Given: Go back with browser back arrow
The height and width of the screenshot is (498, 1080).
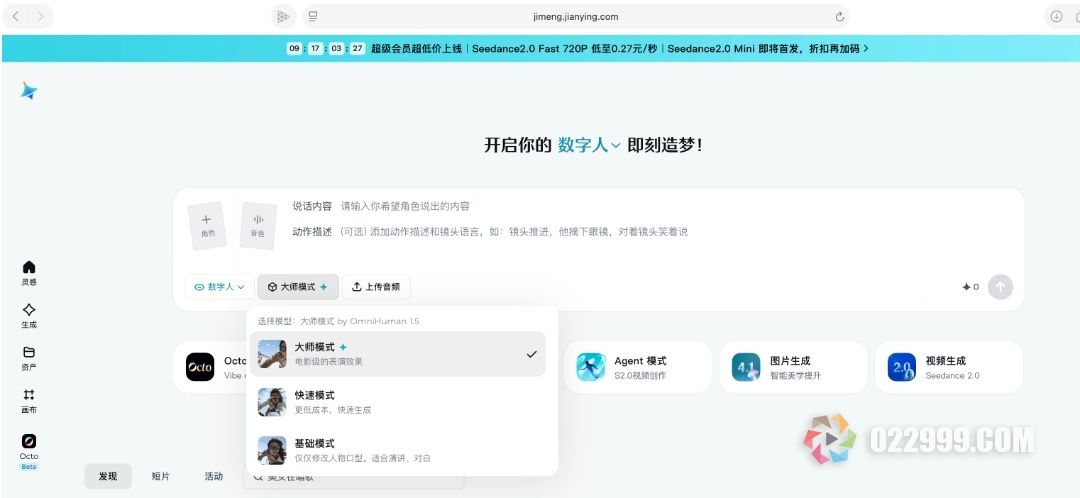Looking at the screenshot, I should (x=16, y=17).
